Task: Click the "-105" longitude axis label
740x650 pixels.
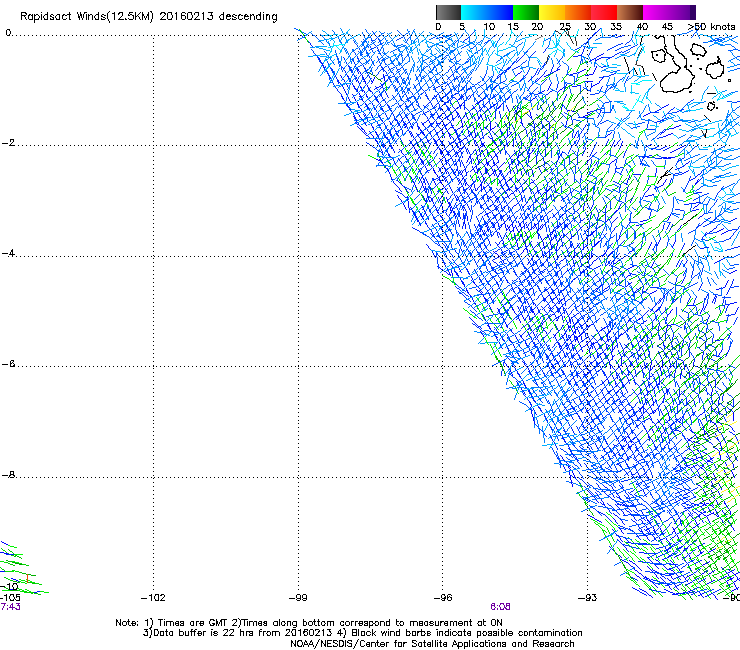Action: click(10, 598)
